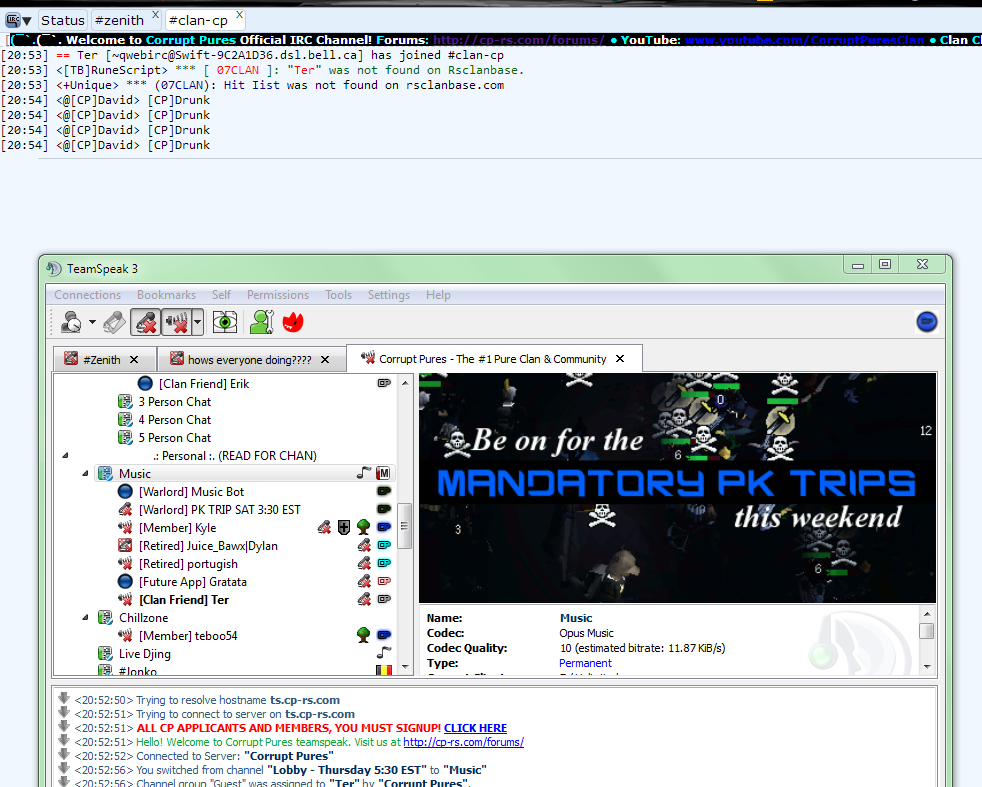Click the music note icon on Live Djing row

383,653
